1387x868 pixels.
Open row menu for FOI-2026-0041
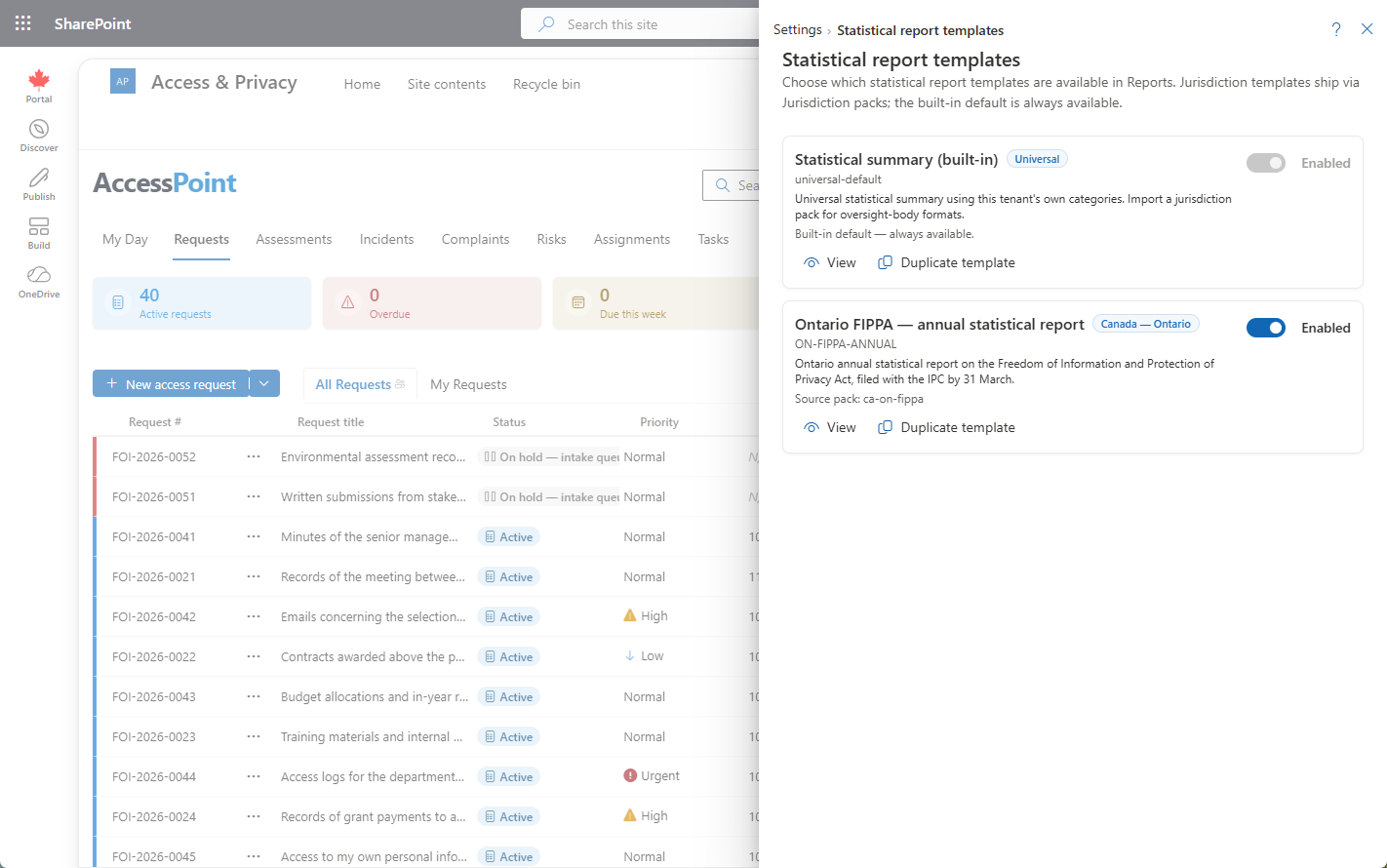[x=254, y=536]
